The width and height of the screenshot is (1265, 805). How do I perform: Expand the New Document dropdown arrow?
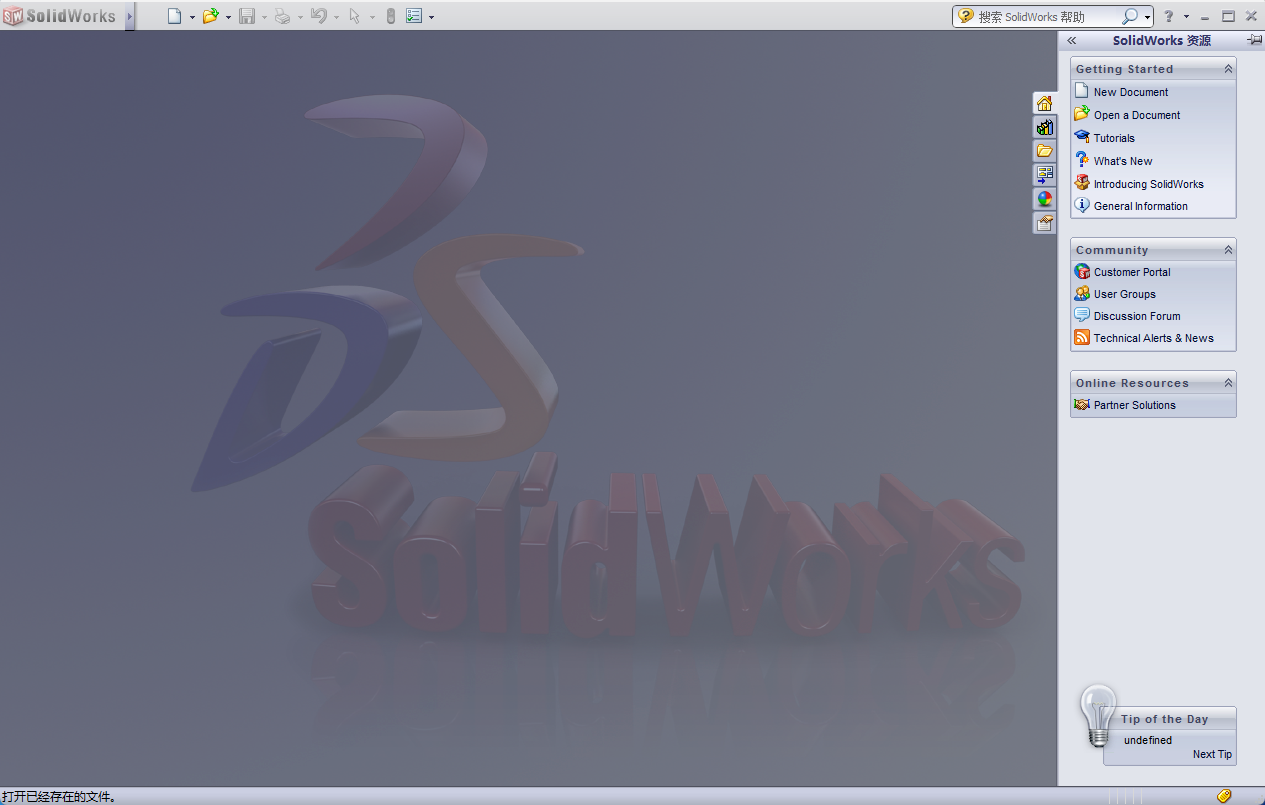[192, 16]
